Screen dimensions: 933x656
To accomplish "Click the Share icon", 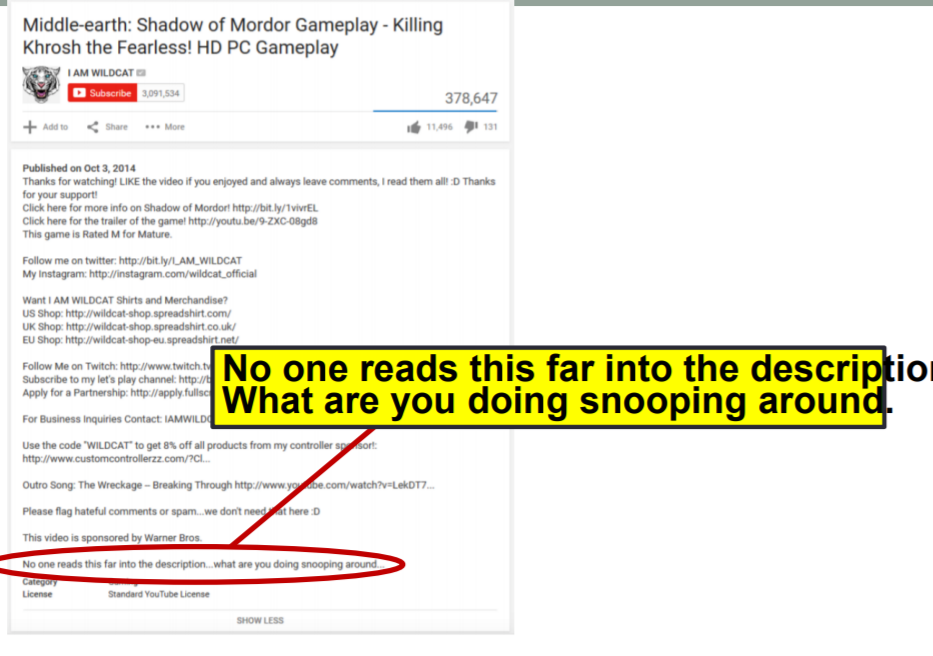I will click(x=93, y=127).
